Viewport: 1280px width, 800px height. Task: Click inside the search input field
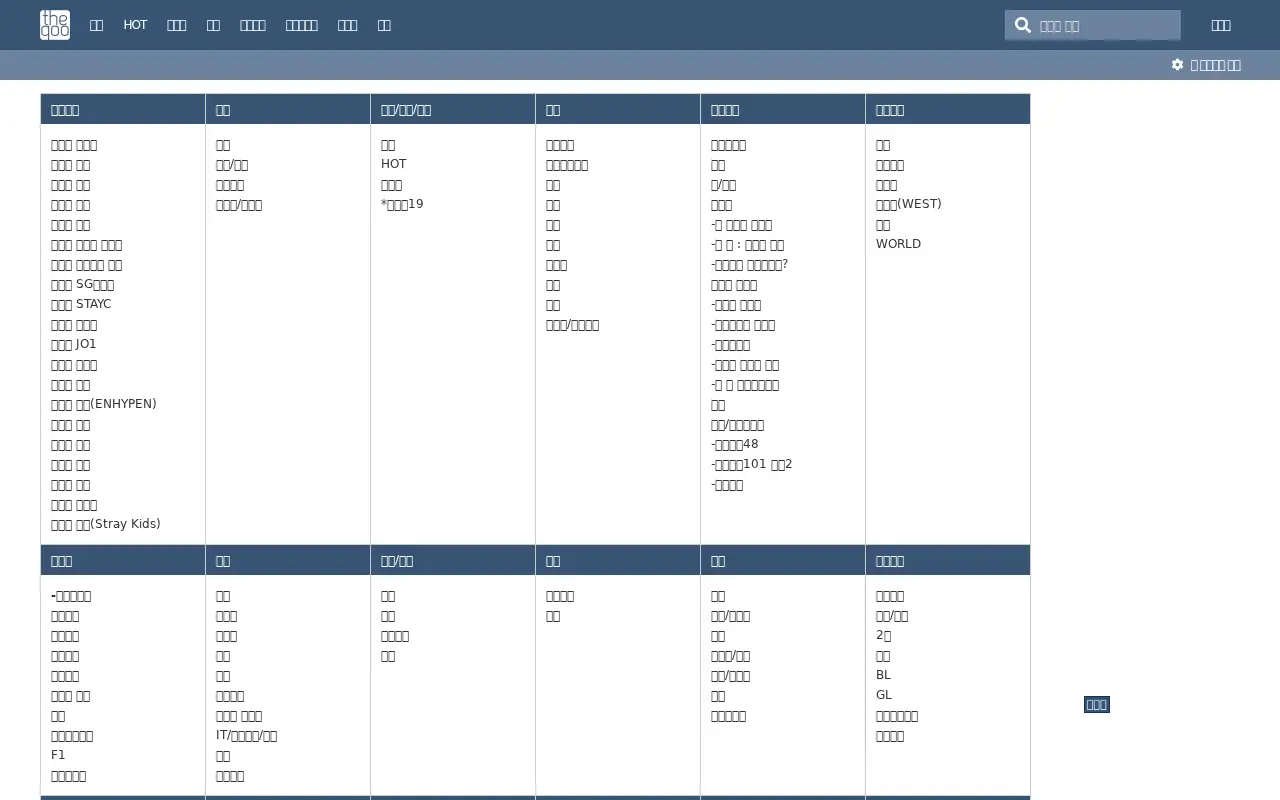[x=1105, y=25]
